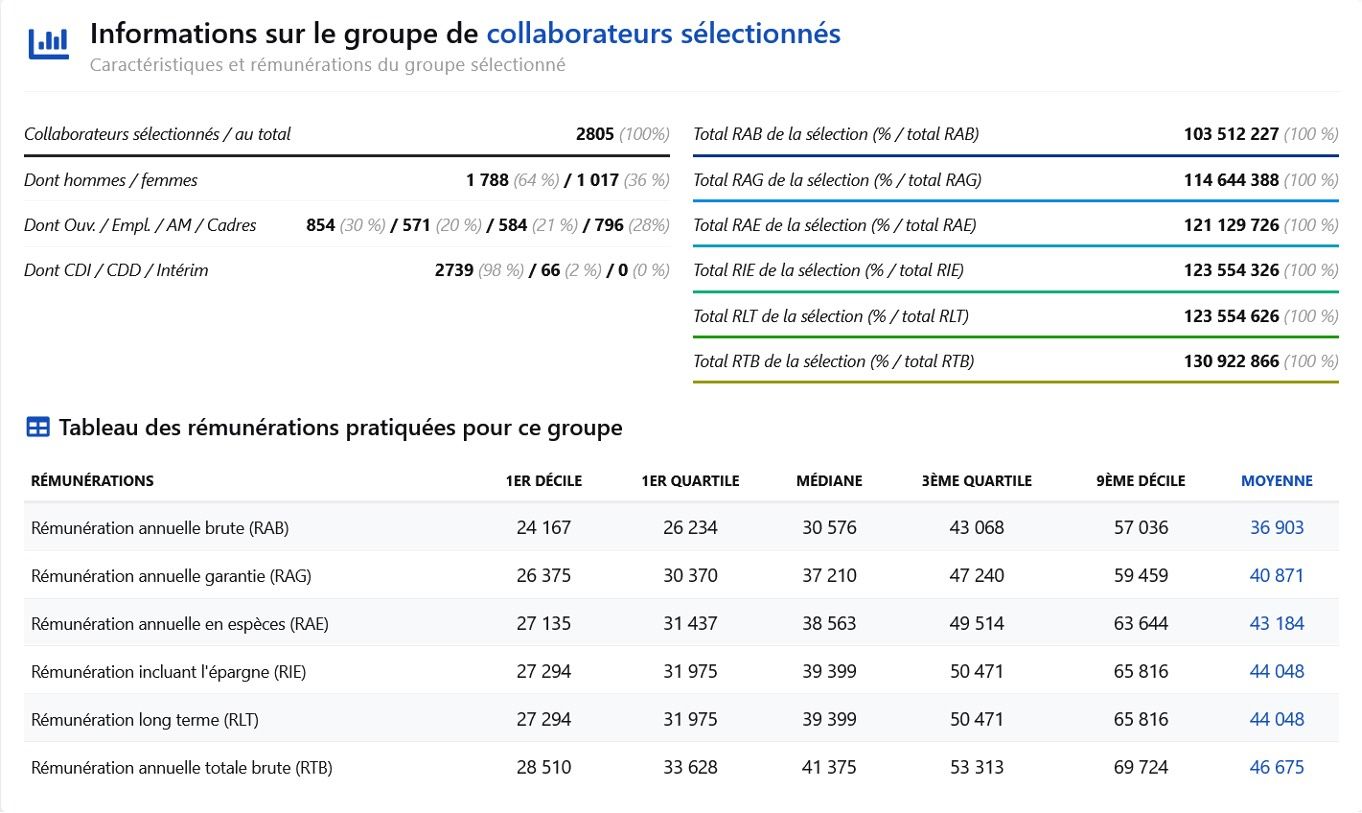
Task: Click the total RAG value 114 644 388
Action: pos(1231,180)
